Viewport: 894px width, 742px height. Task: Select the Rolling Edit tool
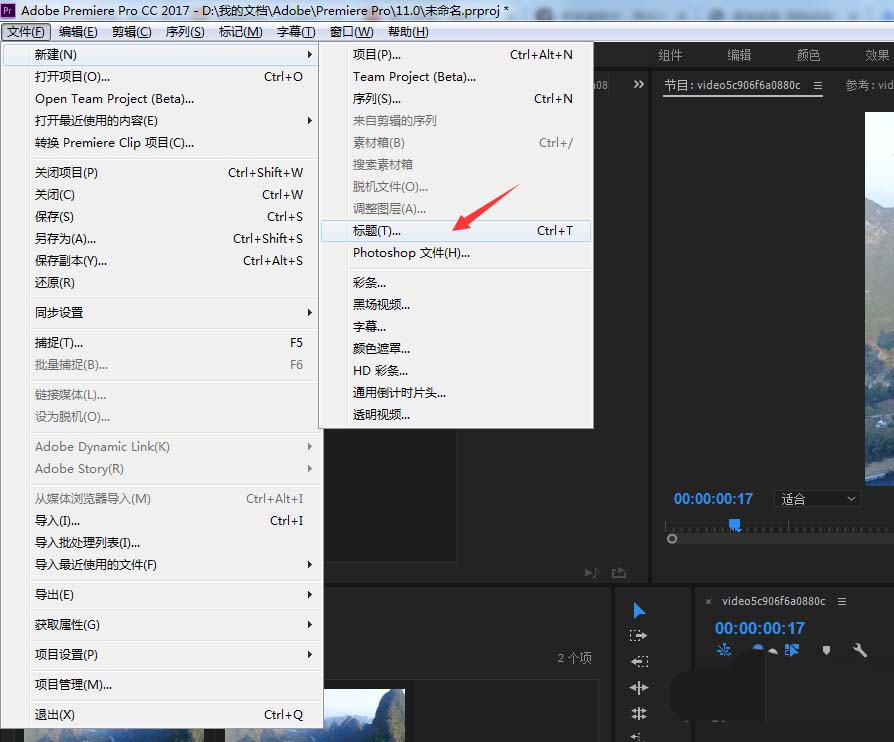(x=638, y=687)
